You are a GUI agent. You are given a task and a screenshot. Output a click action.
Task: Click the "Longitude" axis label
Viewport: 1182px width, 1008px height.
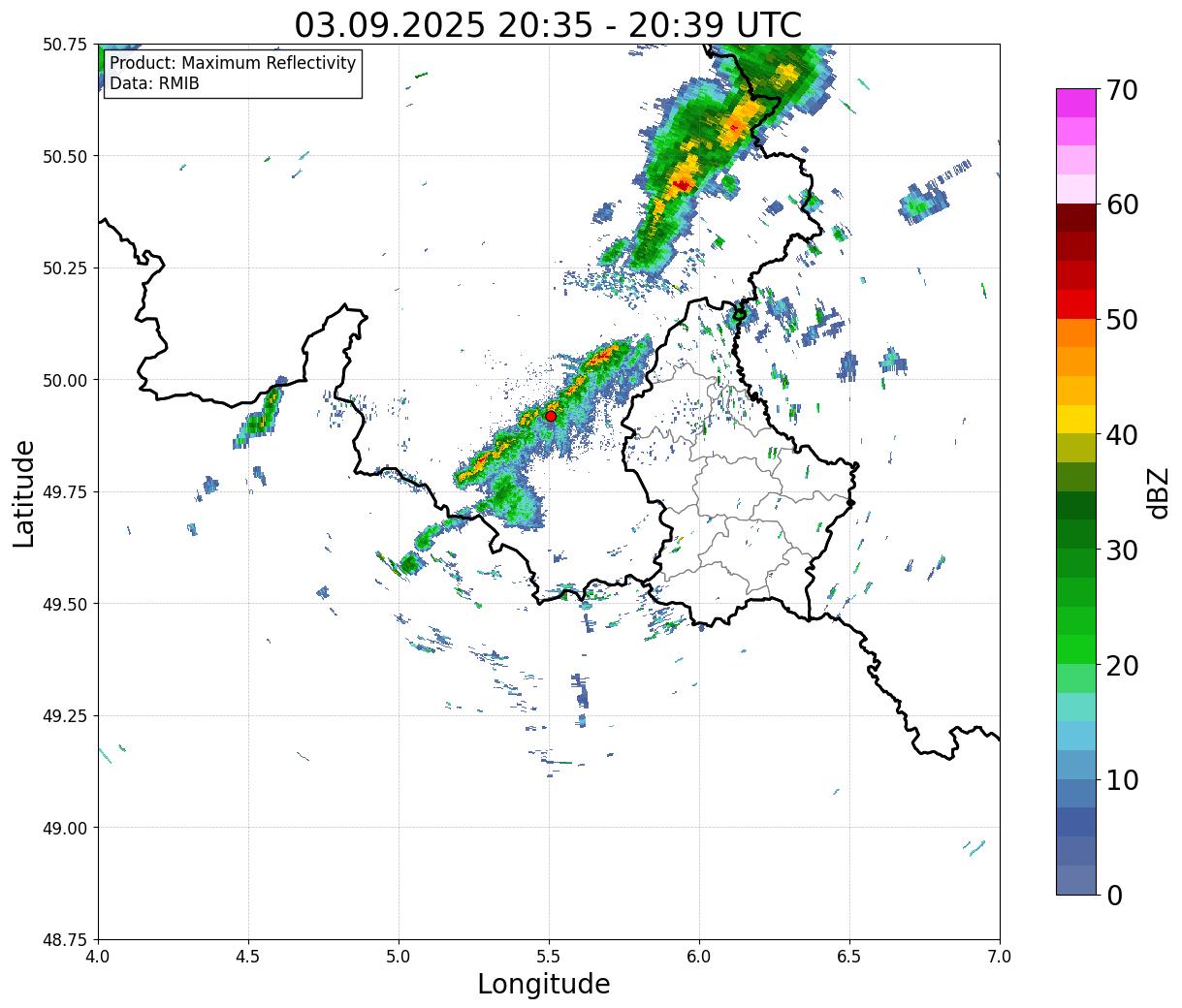click(544, 984)
